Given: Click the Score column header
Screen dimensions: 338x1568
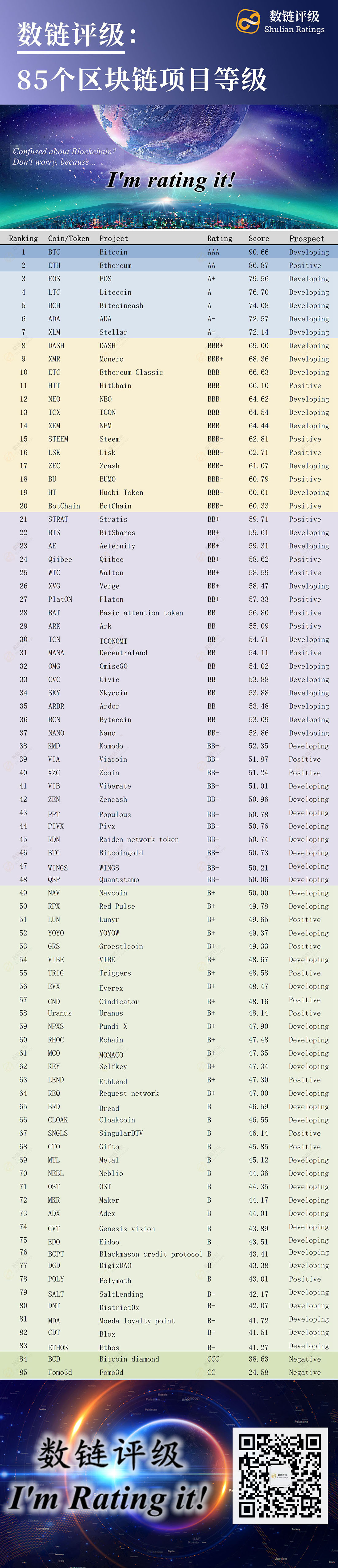Looking at the screenshot, I should coord(258,239).
